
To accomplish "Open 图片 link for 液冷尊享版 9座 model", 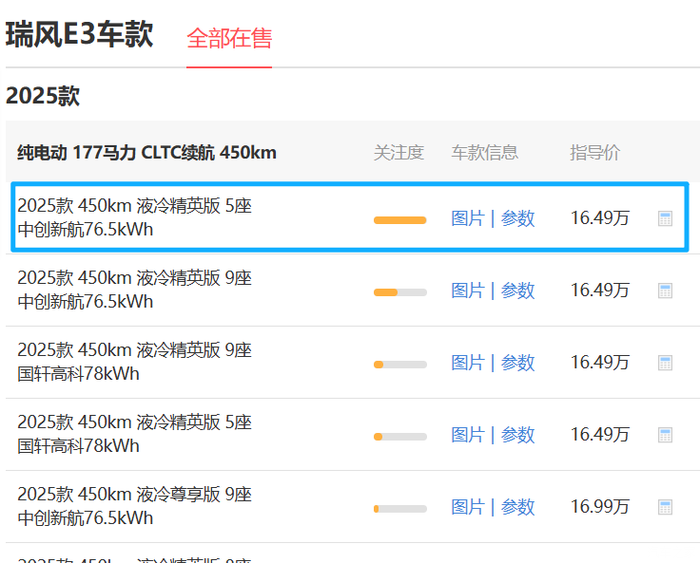I will 467,507.
